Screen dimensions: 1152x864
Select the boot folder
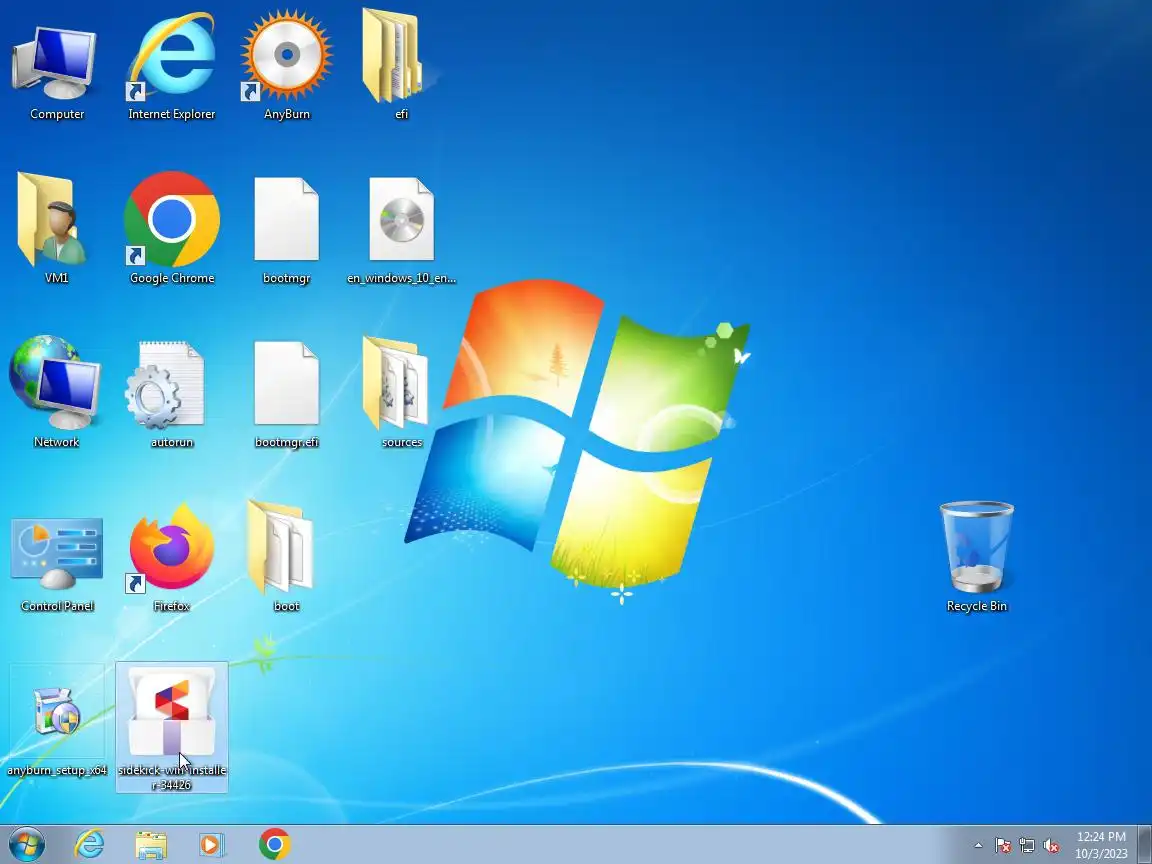[x=287, y=557]
